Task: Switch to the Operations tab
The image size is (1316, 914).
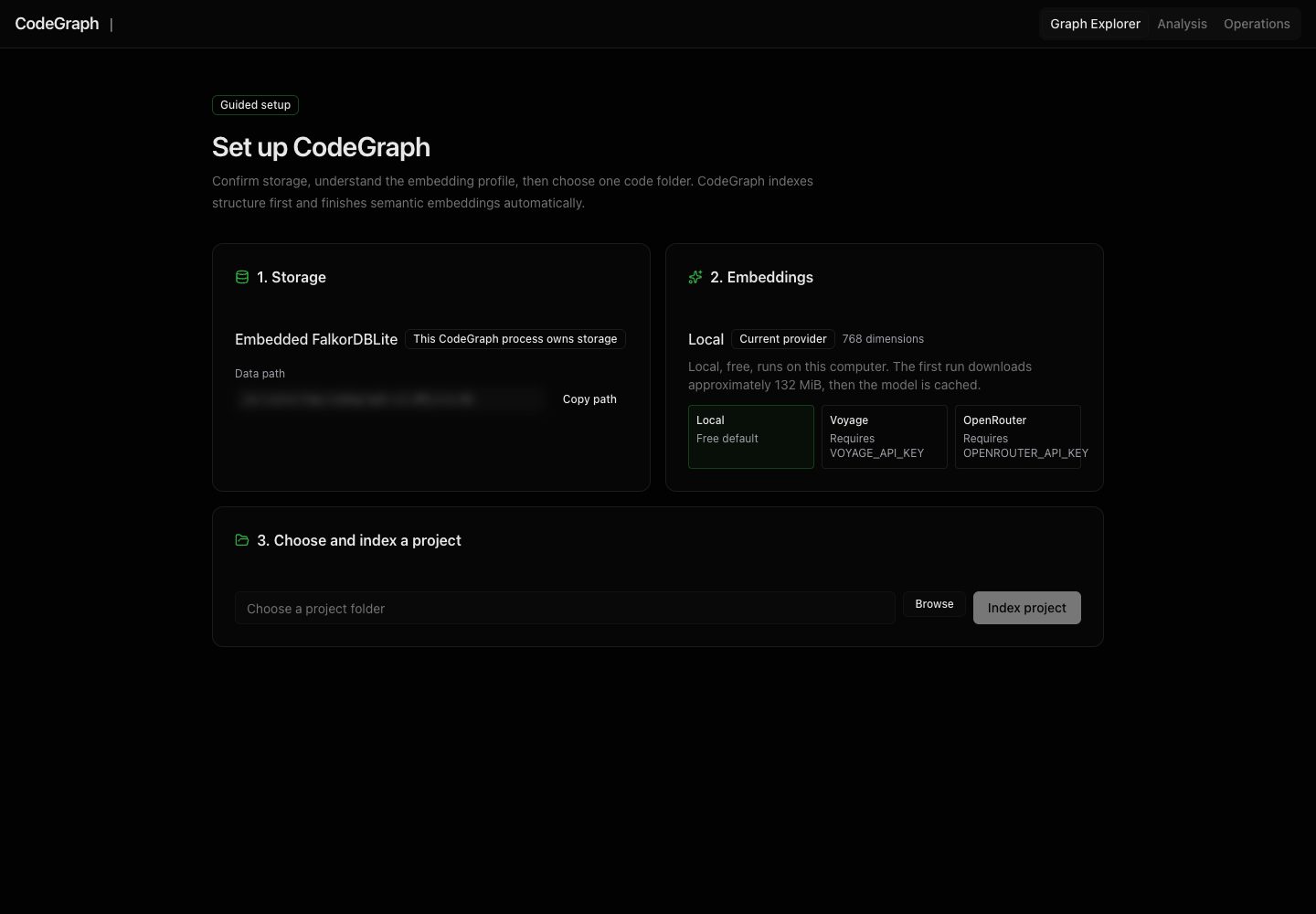Action: click(1257, 24)
